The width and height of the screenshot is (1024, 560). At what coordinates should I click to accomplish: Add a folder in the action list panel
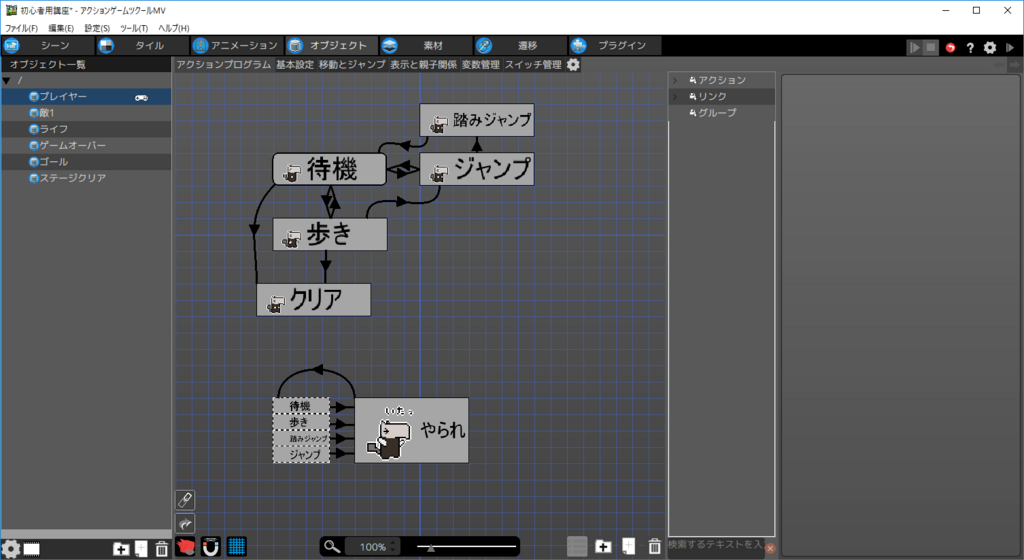603,546
